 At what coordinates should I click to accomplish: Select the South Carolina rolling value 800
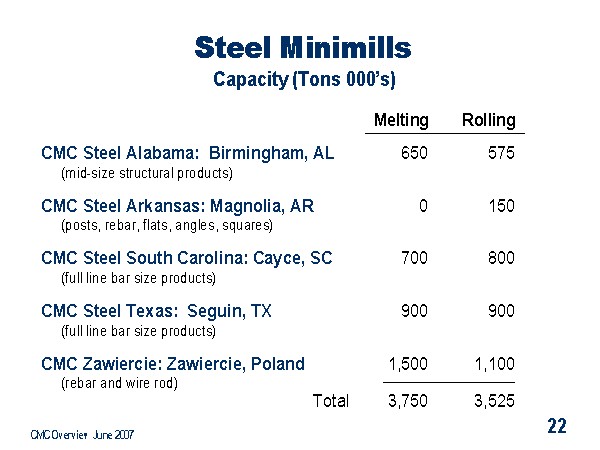pyautogui.click(x=501, y=258)
